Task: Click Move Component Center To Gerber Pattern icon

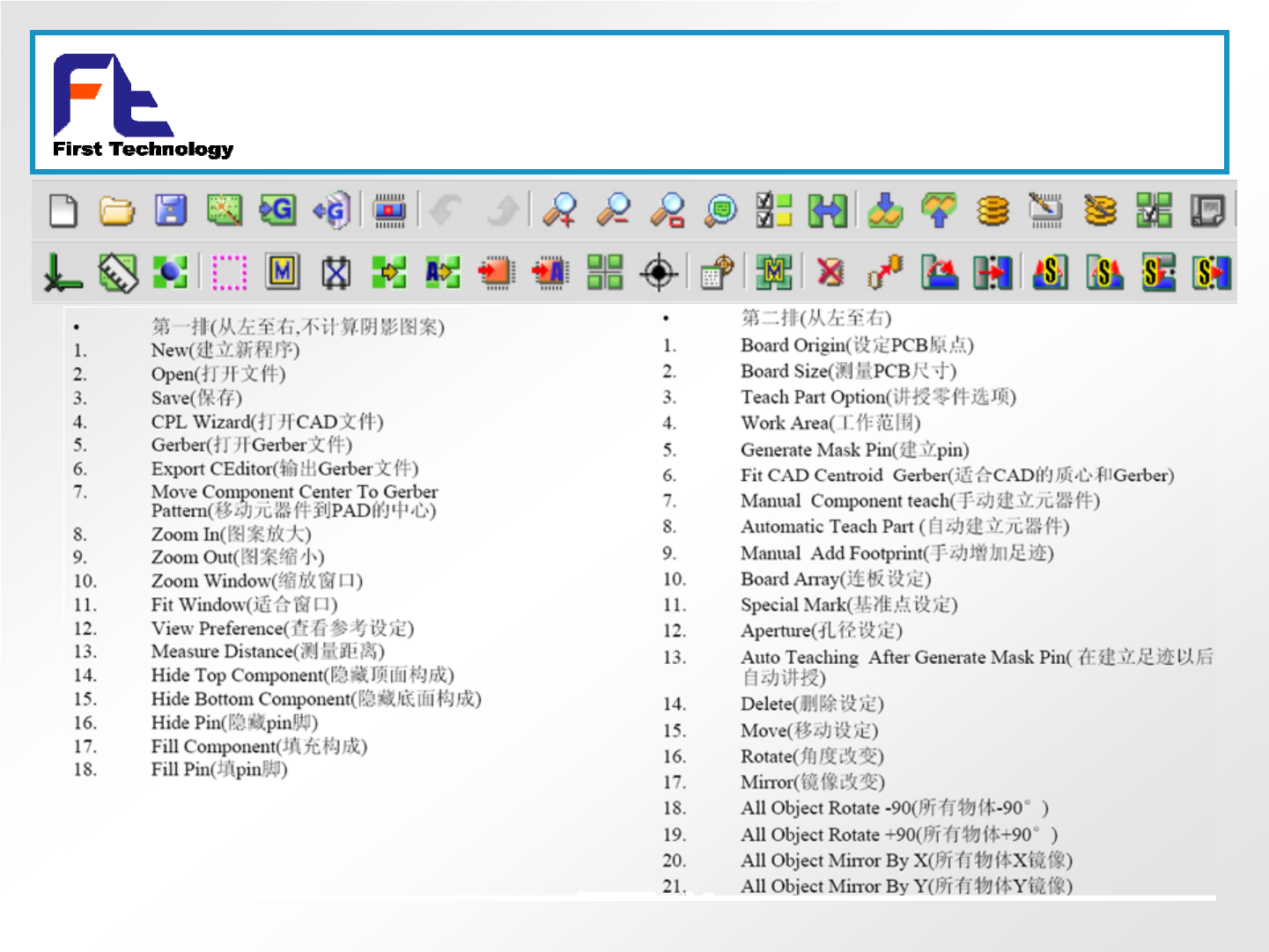Action: (390, 210)
